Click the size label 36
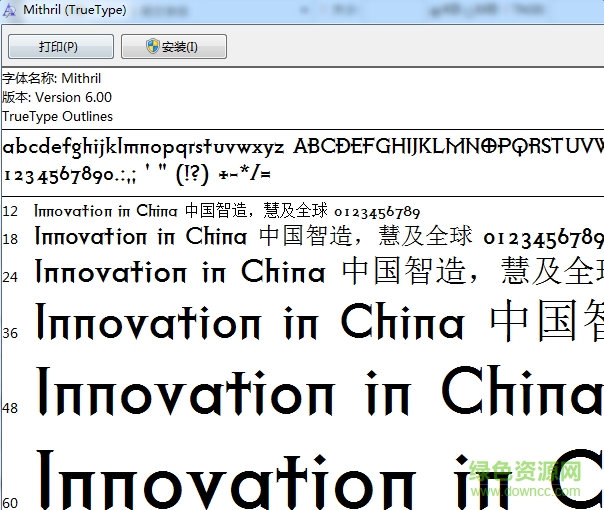 click(10, 333)
